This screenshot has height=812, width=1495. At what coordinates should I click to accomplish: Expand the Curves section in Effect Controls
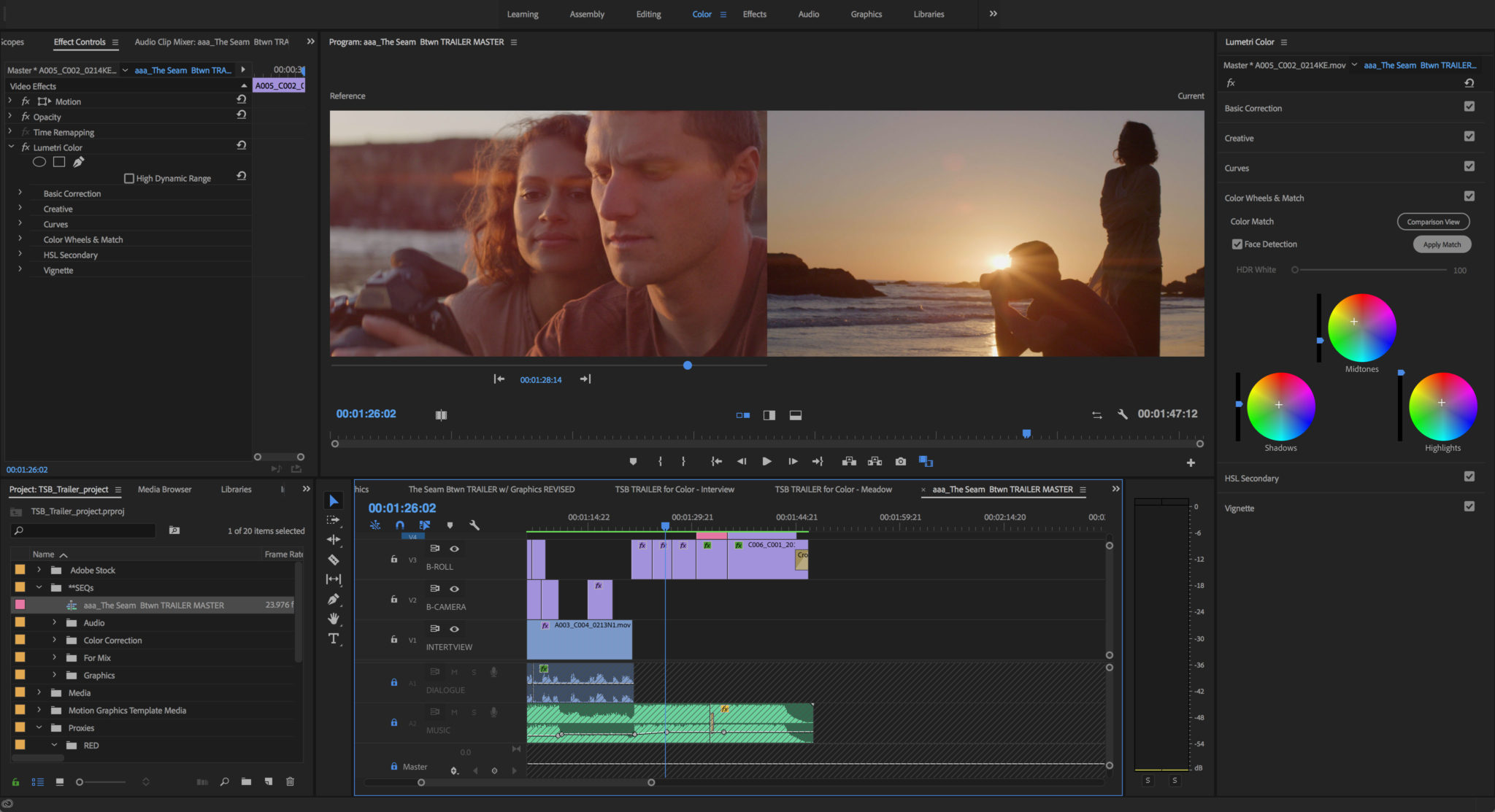click(21, 224)
